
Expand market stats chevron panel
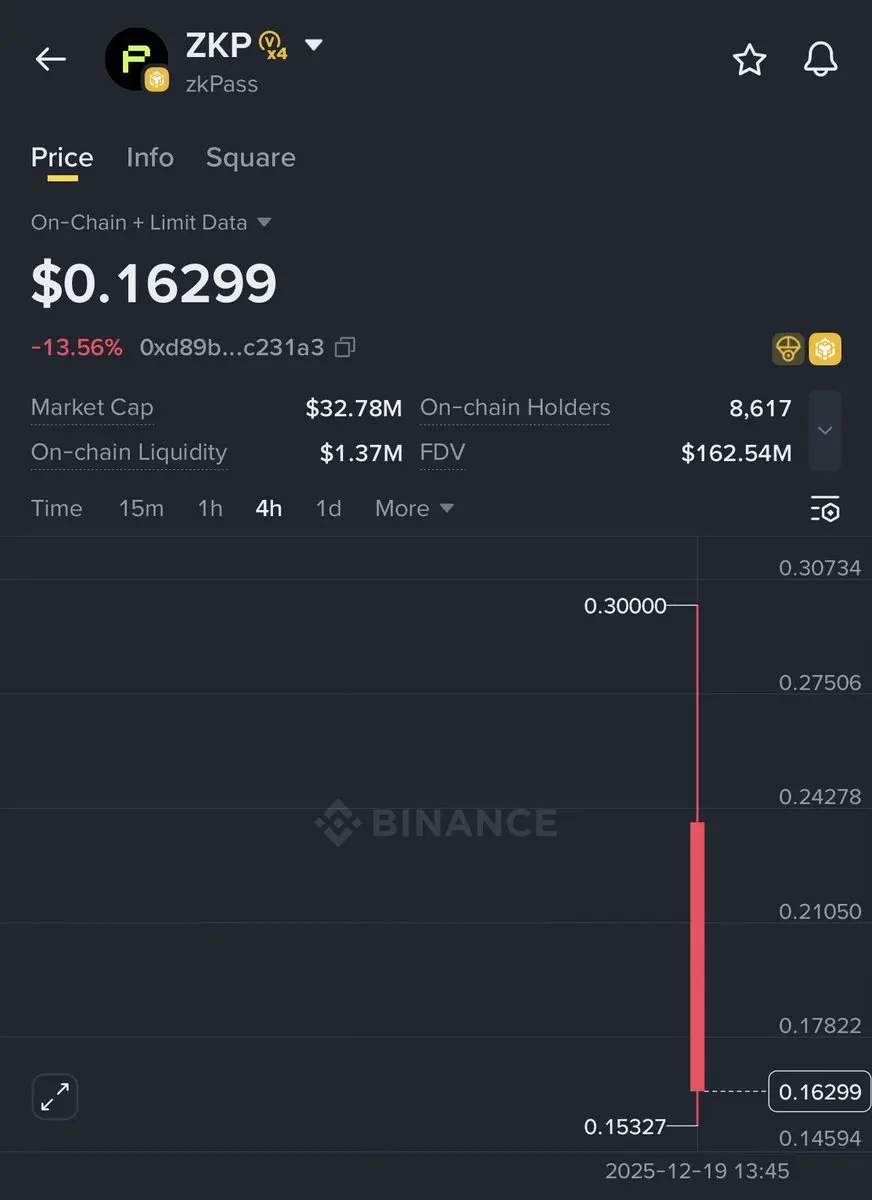tap(825, 430)
